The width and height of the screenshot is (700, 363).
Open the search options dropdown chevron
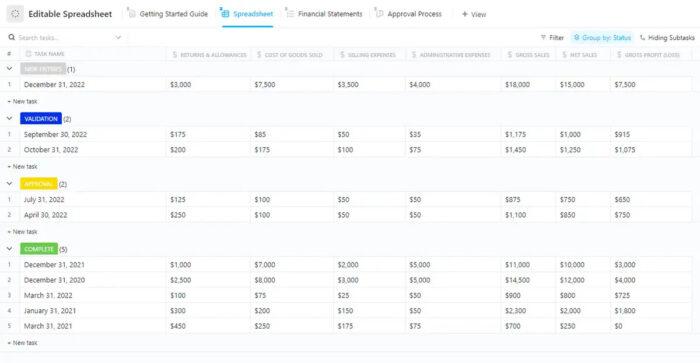coord(118,38)
